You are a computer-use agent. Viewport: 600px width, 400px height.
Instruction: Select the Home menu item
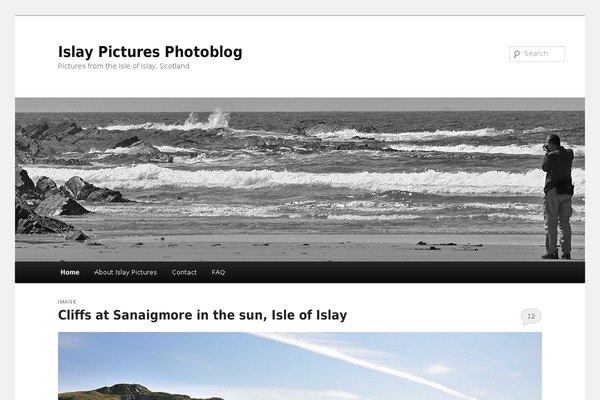(x=70, y=272)
